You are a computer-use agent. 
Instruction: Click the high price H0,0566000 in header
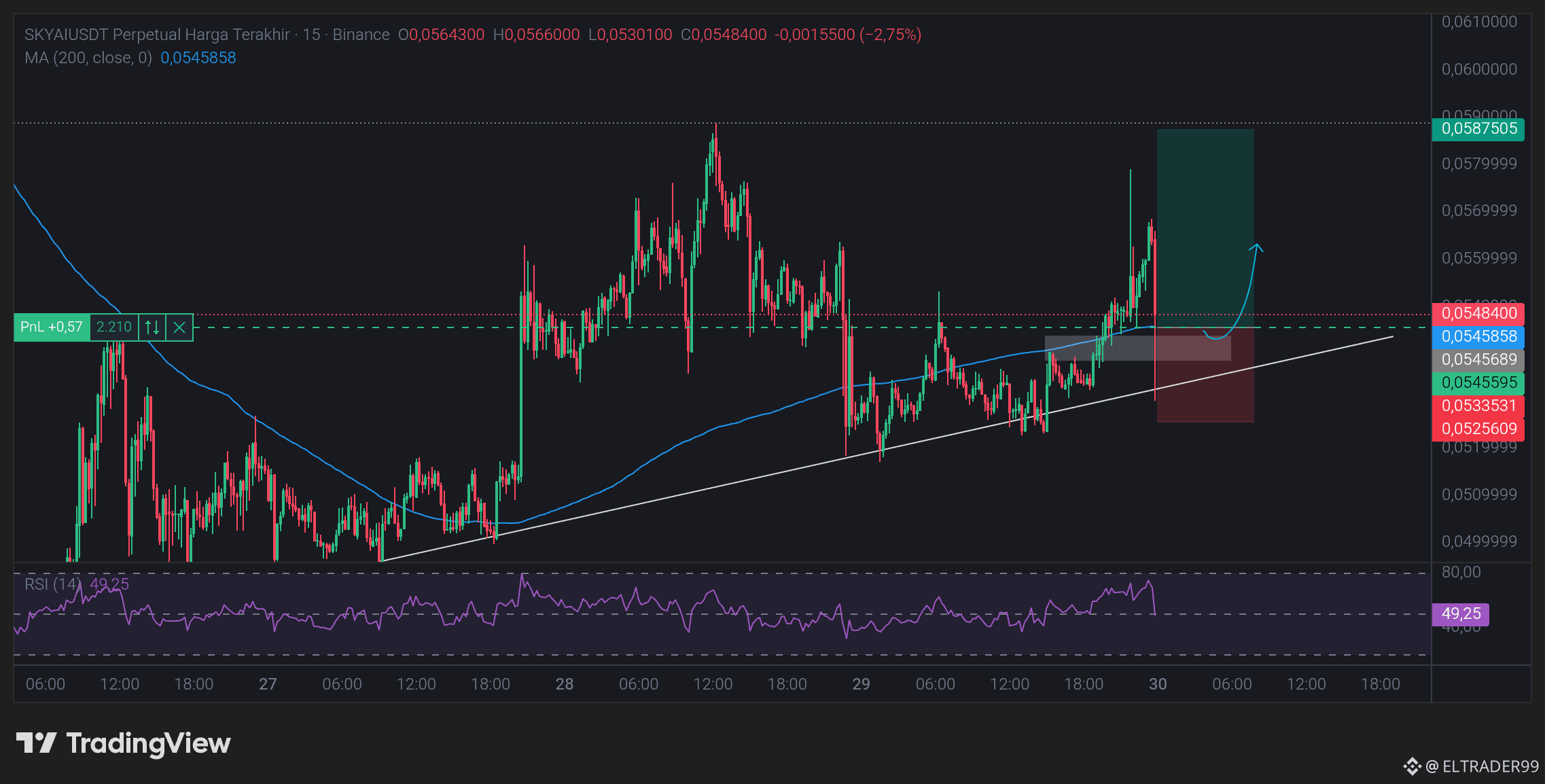(537, 35)
